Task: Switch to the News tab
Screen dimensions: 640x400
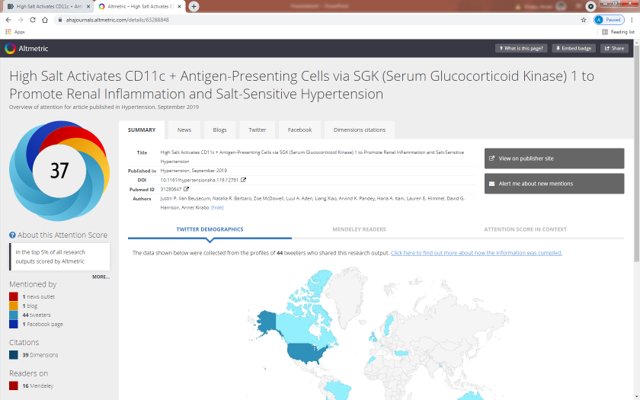Action: click(184, 130)
